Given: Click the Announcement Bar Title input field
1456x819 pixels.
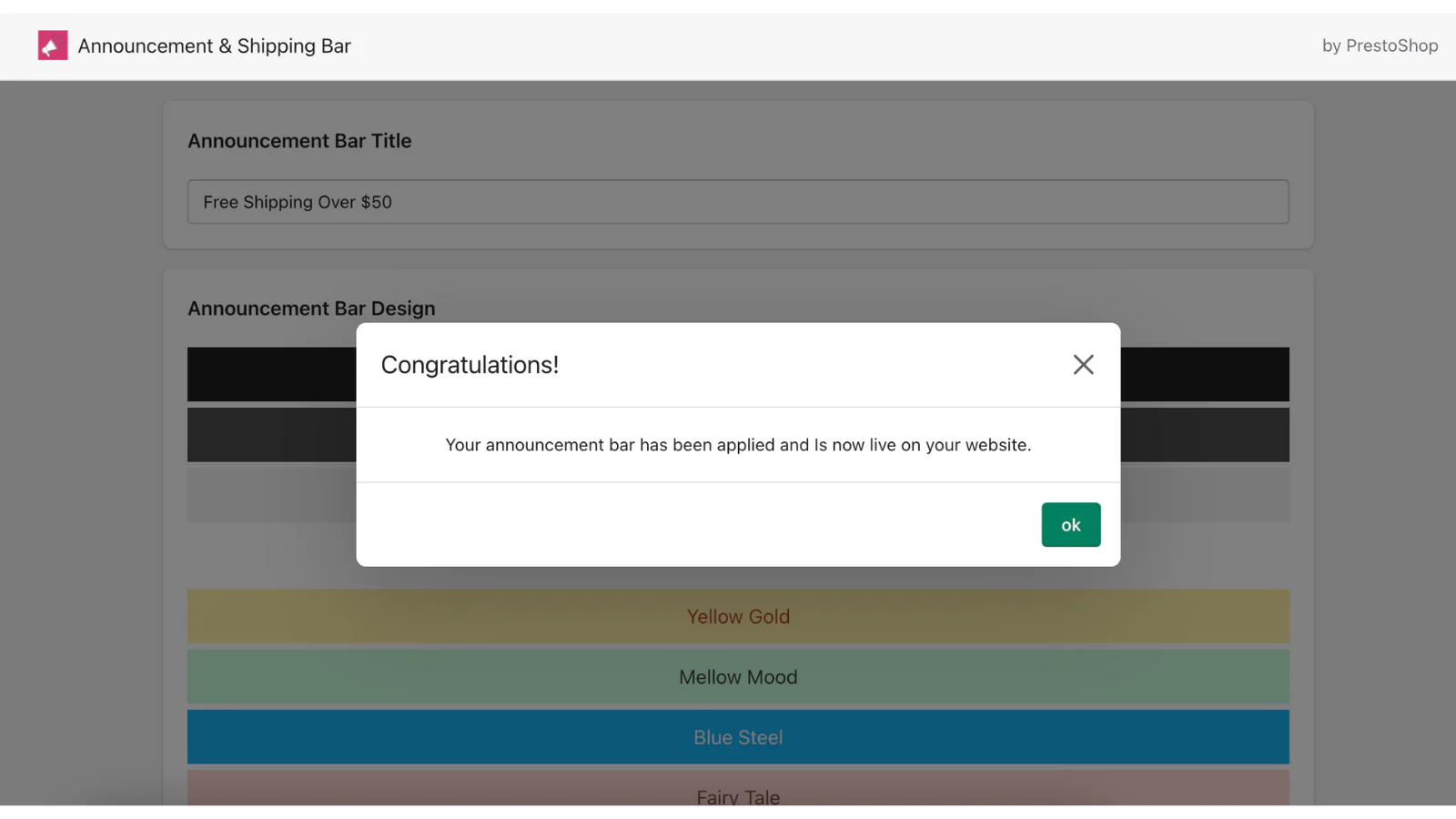Looking at the screenshot, I should pyautogui.click(x=737, y=202).
